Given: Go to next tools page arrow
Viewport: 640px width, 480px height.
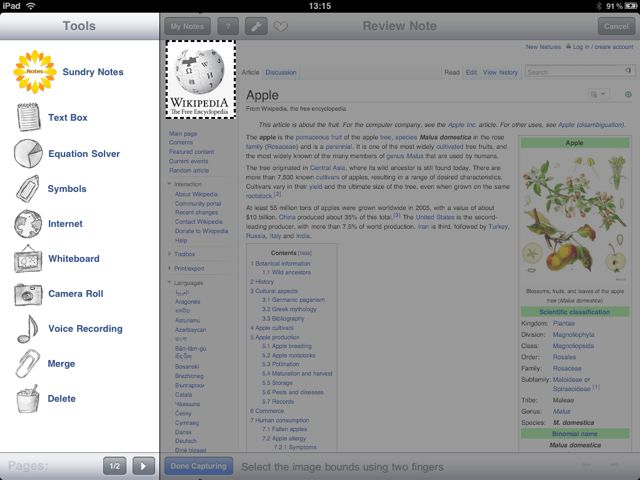Looking at the screenshot, I should [x=143, y=466].
